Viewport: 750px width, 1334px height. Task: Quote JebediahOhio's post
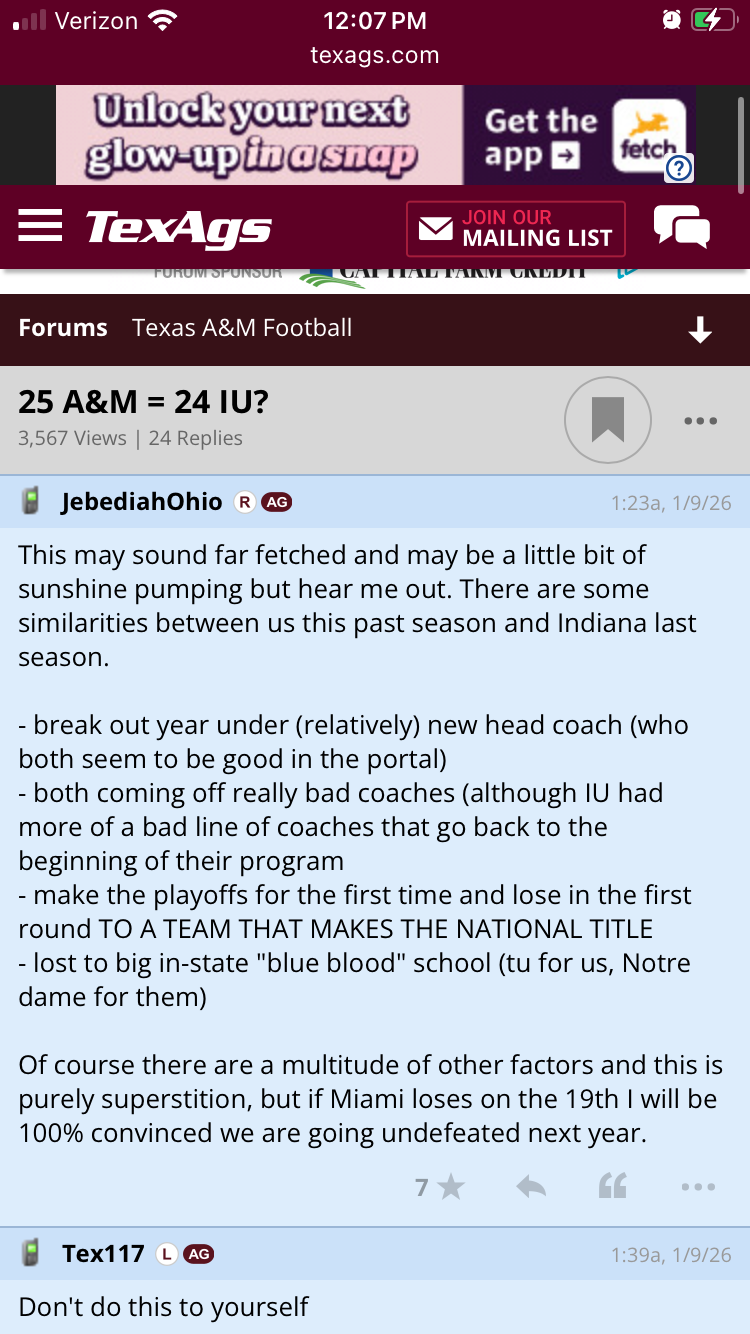coord(612,1187)
